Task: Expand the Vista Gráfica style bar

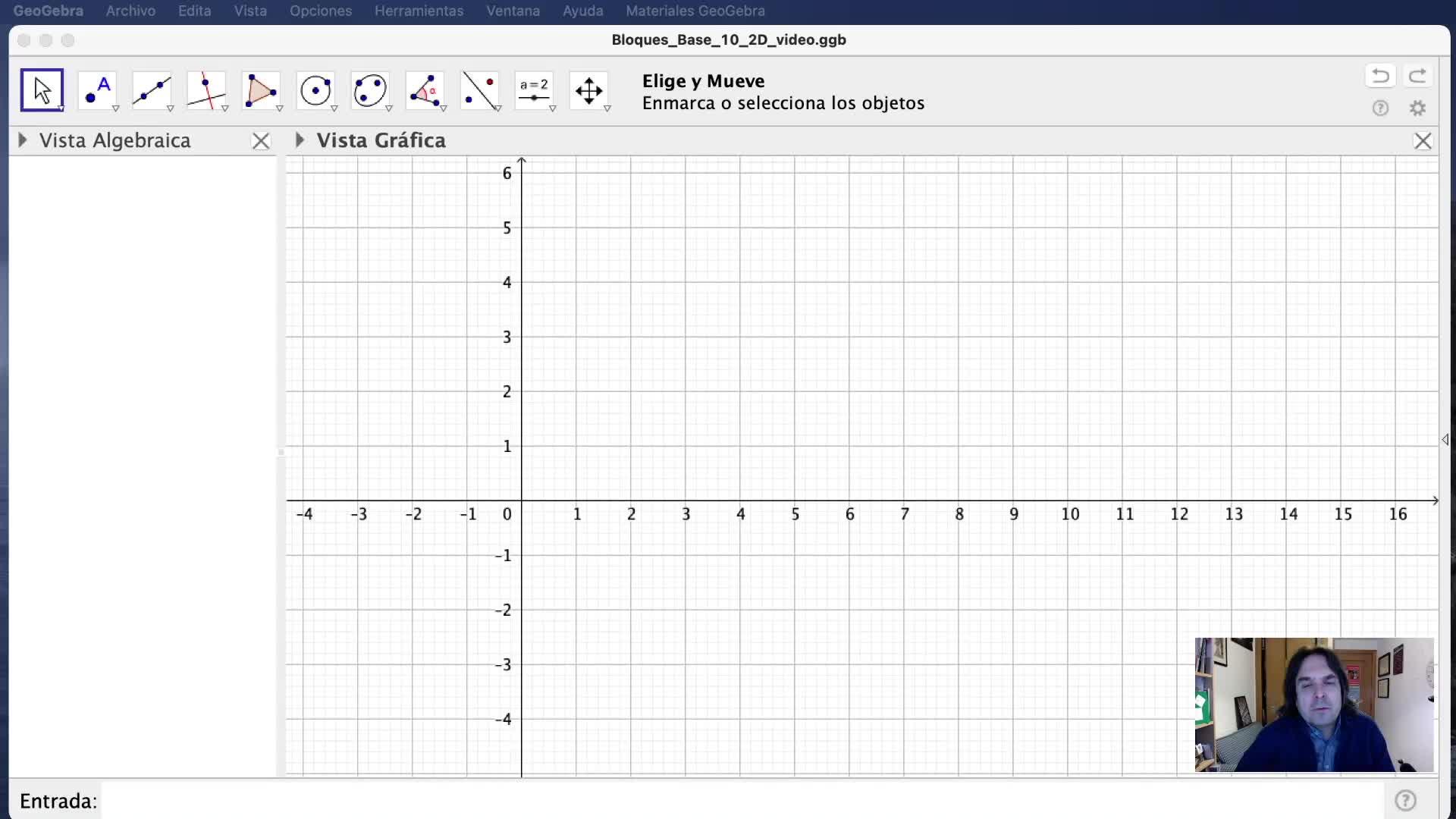Action: 300,140
